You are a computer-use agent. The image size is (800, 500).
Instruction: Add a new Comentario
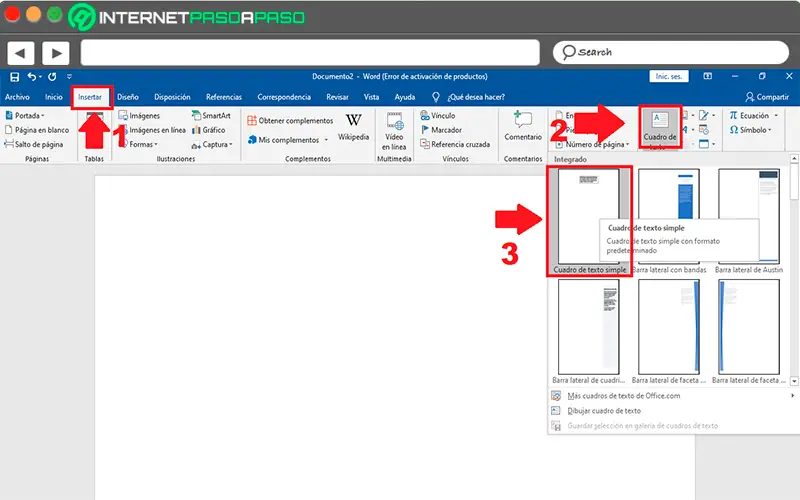(523, 127)
